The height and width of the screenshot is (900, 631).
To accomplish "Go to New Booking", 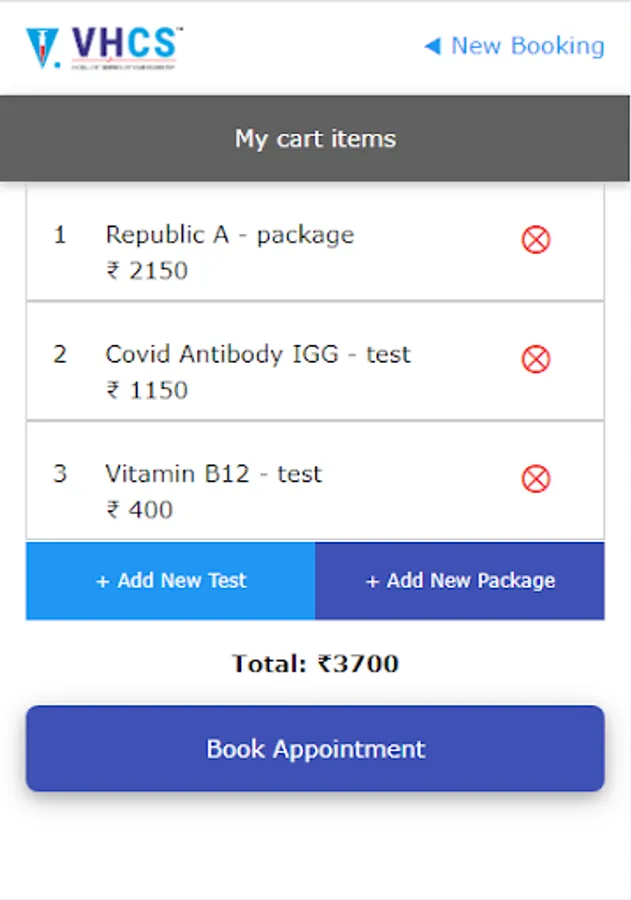I will point(527,46).
